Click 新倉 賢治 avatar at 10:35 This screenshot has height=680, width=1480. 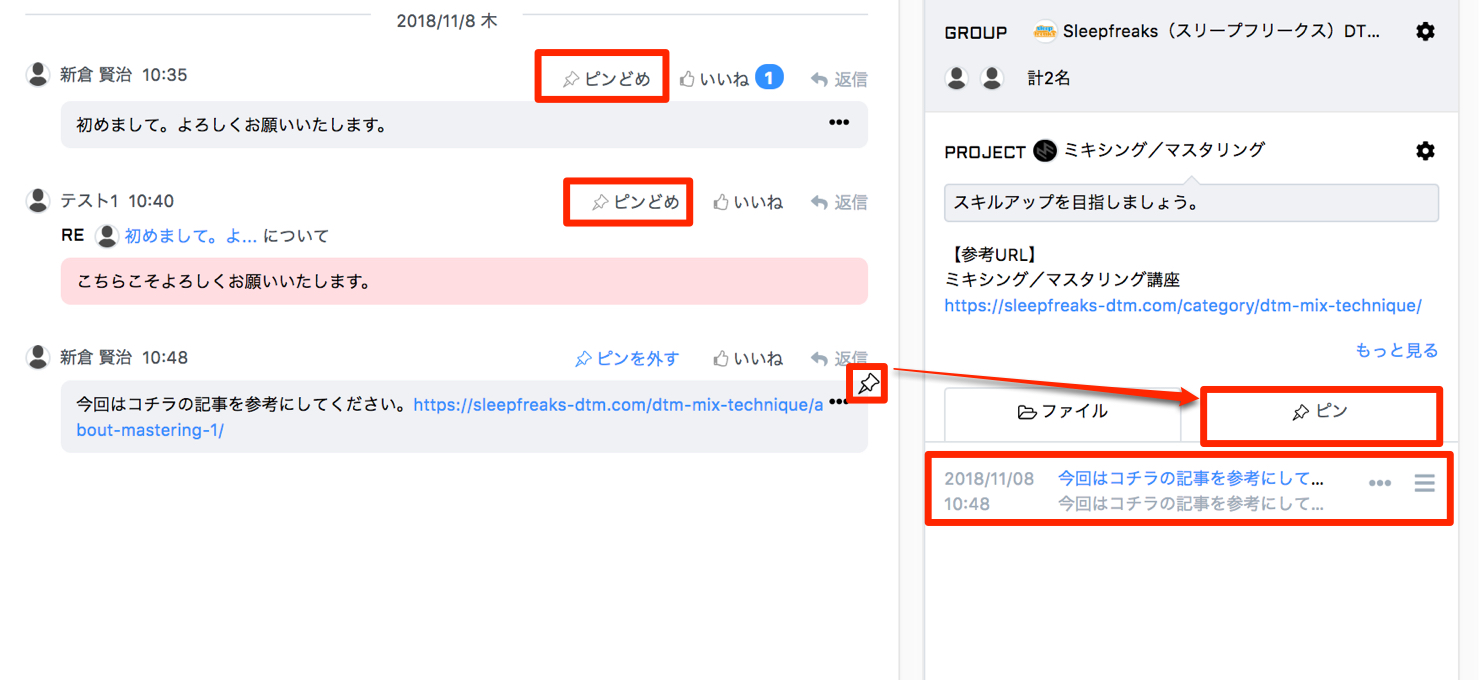[38, 74]
